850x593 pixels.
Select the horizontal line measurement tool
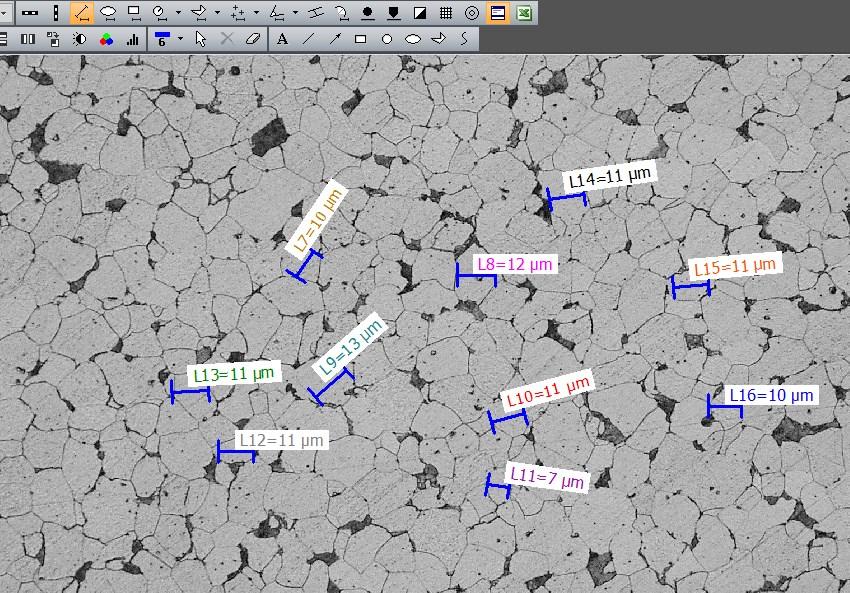pyautogui.click(x=30, y=12)
